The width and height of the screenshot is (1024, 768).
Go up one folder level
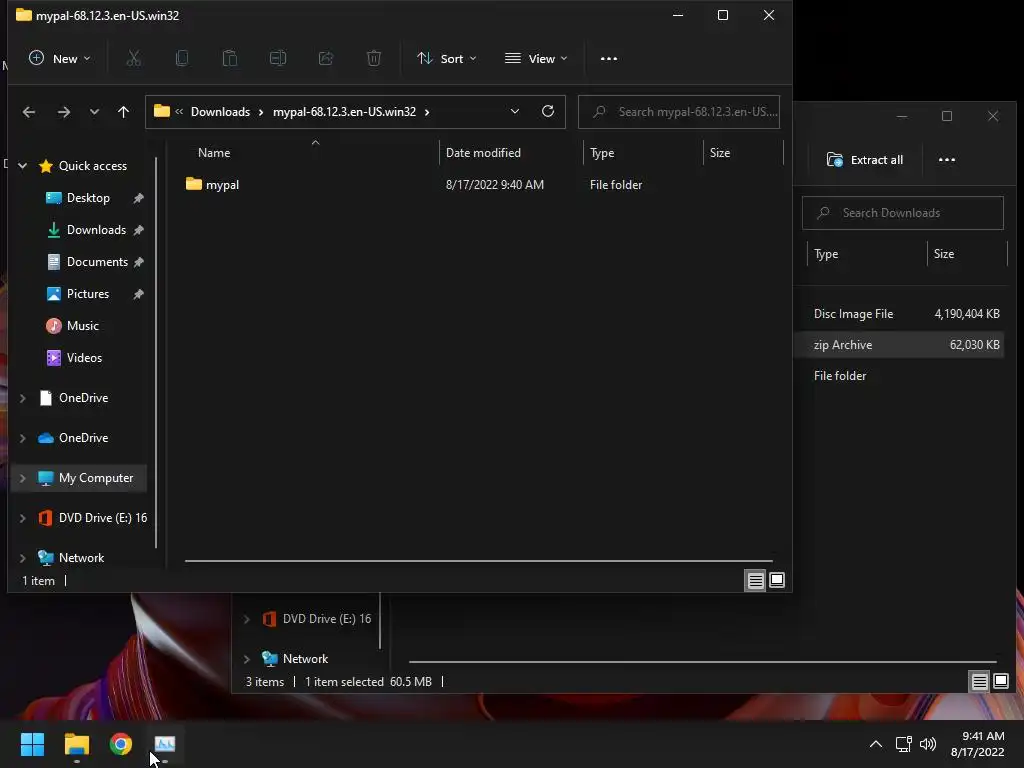[x=123, y=112]
